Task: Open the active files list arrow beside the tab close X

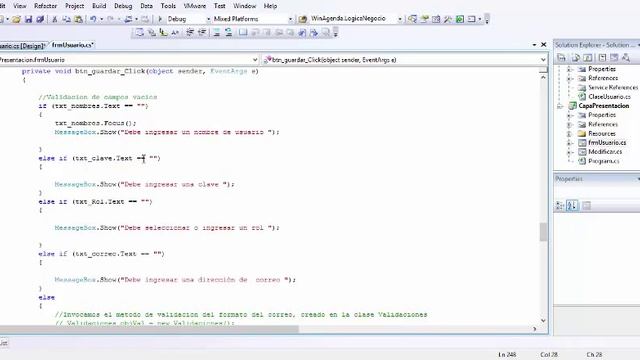Action: [534, 44]
